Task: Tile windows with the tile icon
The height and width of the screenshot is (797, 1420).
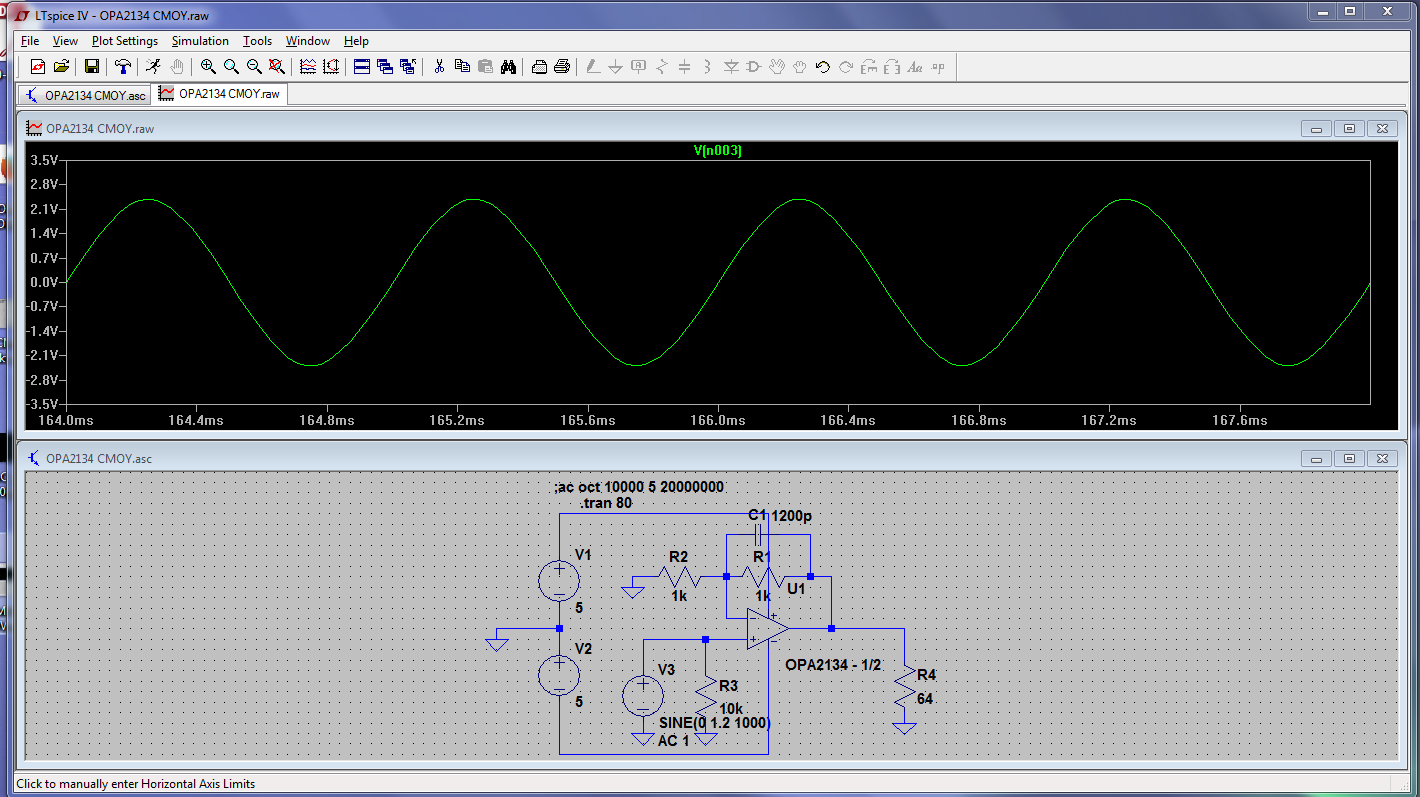Action: point(362,67)
